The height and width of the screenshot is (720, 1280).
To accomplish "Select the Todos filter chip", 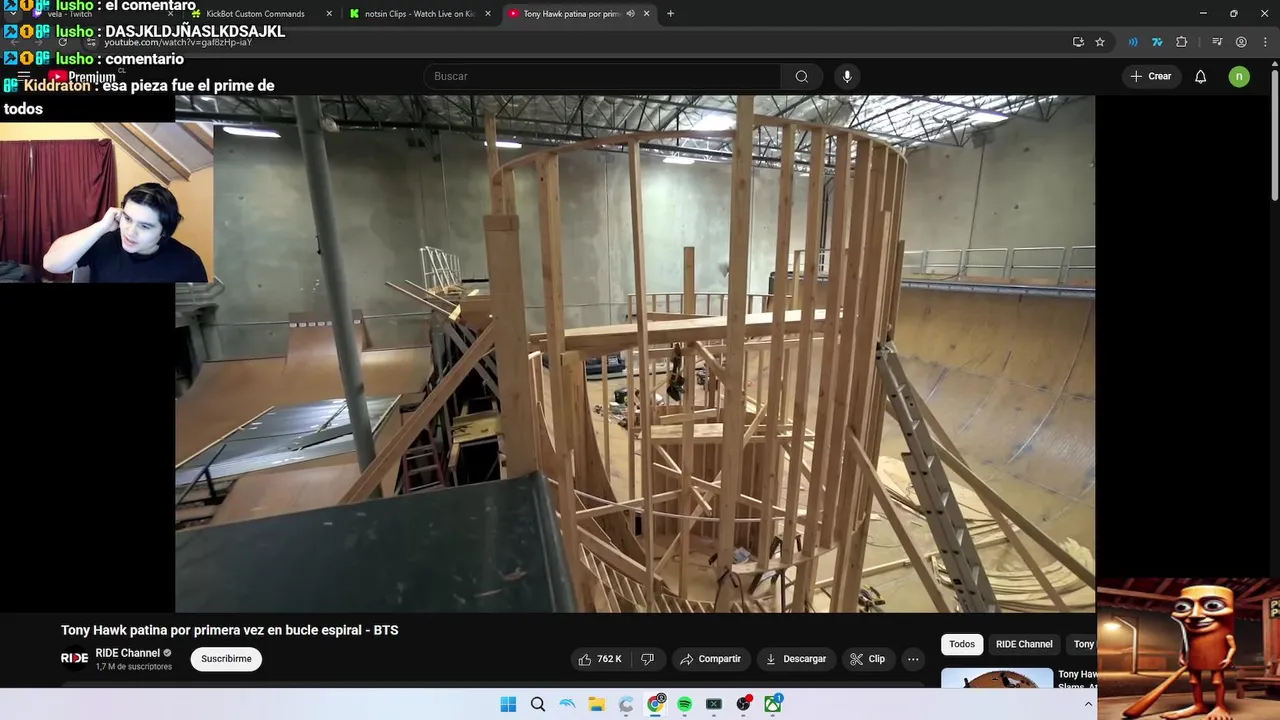I will pos(962,644).
